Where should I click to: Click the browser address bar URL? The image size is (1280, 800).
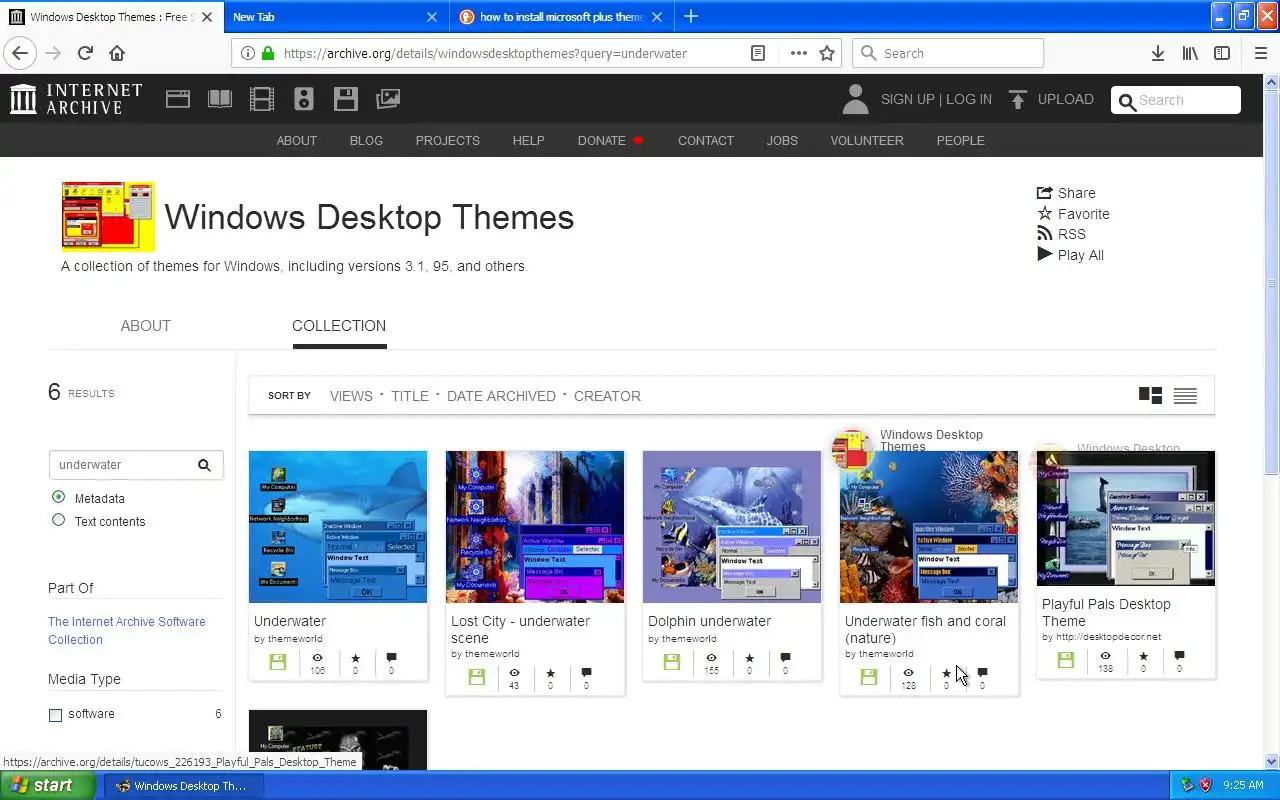pyautogui.click(x=485, y=53)
